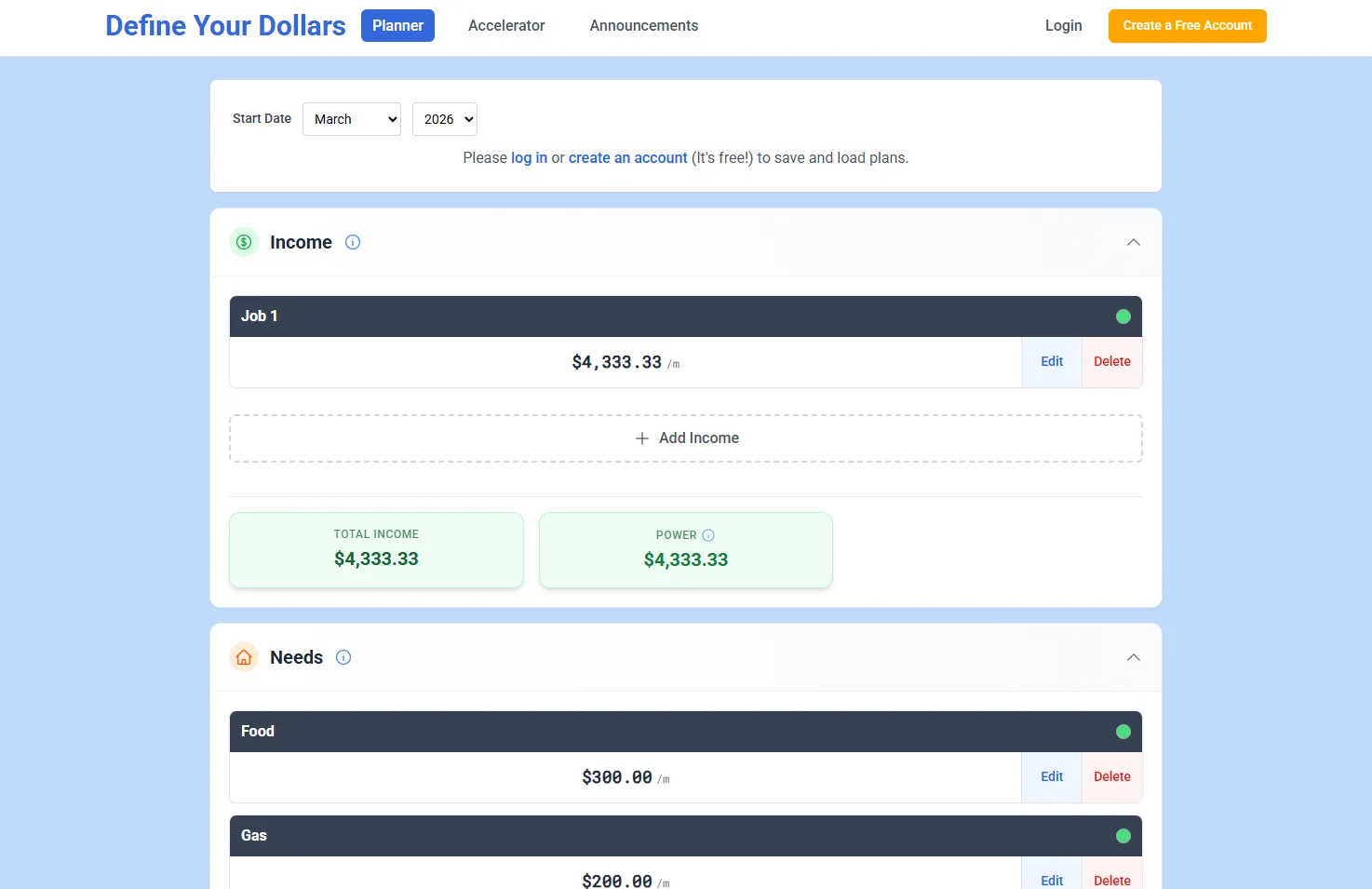
Task: Open the Income info tooltip icon
Action: coord(352,242)
